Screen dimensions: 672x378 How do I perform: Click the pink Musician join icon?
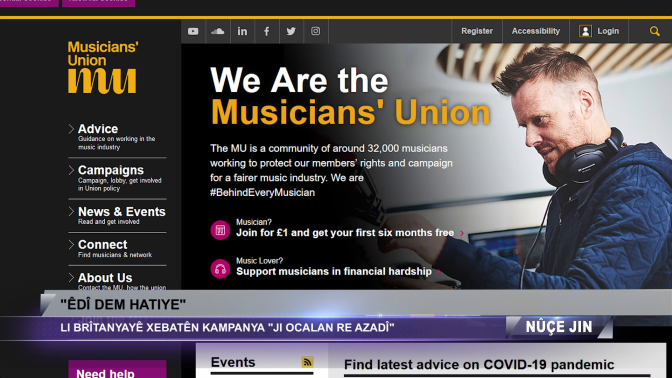pos(220,230)
